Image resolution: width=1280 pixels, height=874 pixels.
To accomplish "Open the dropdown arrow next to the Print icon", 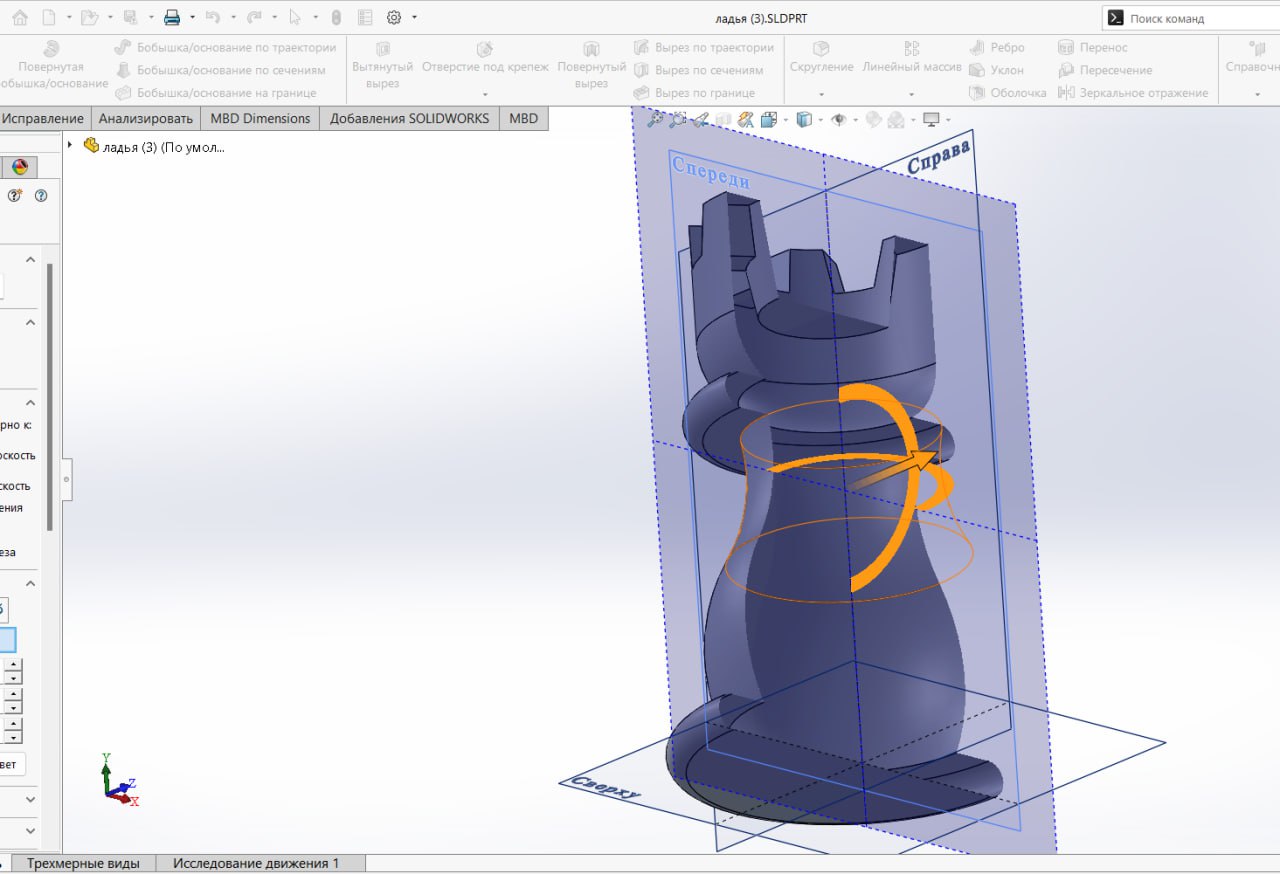I will 192,17.
